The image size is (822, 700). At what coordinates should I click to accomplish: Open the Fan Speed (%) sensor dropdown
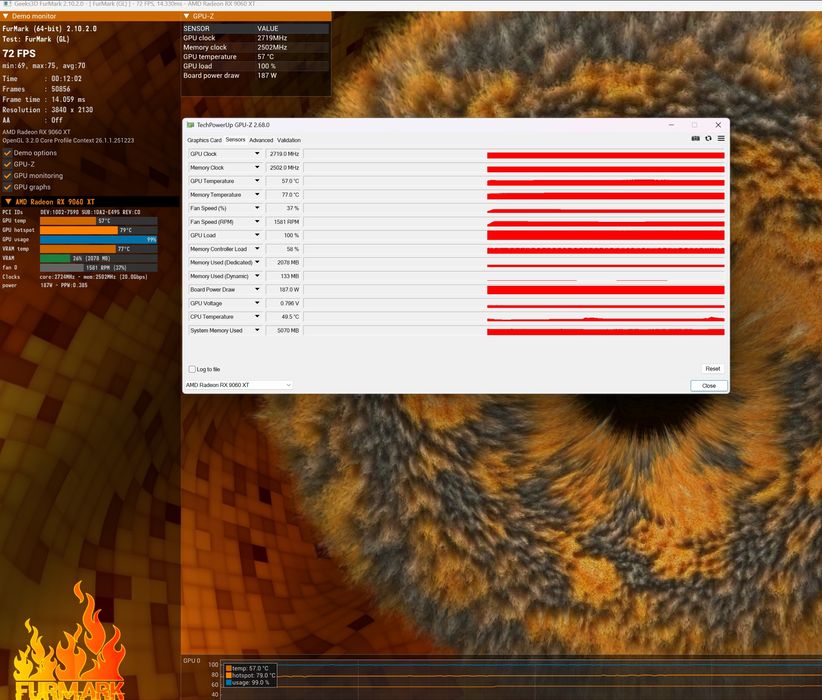pos(257,208)
